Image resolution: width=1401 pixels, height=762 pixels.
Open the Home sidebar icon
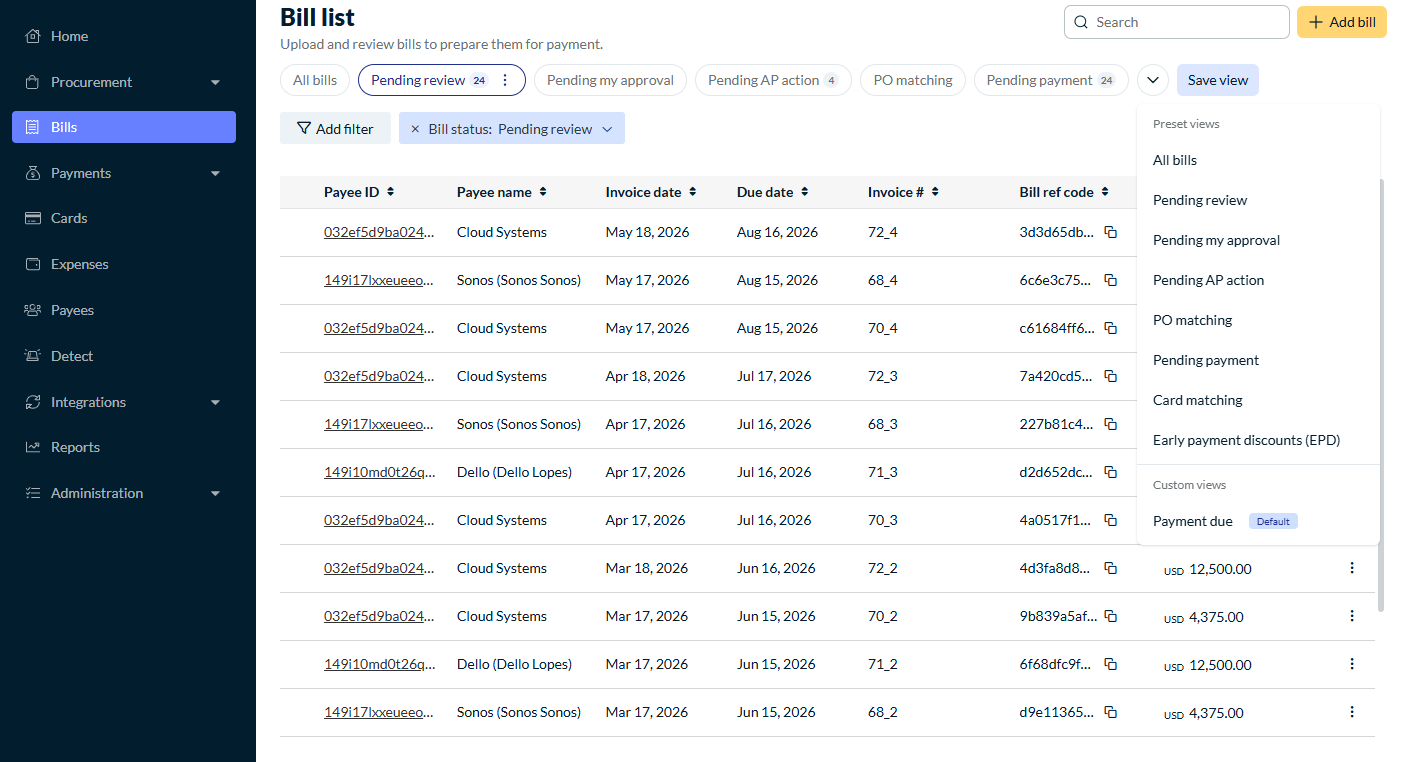[33, 36]
